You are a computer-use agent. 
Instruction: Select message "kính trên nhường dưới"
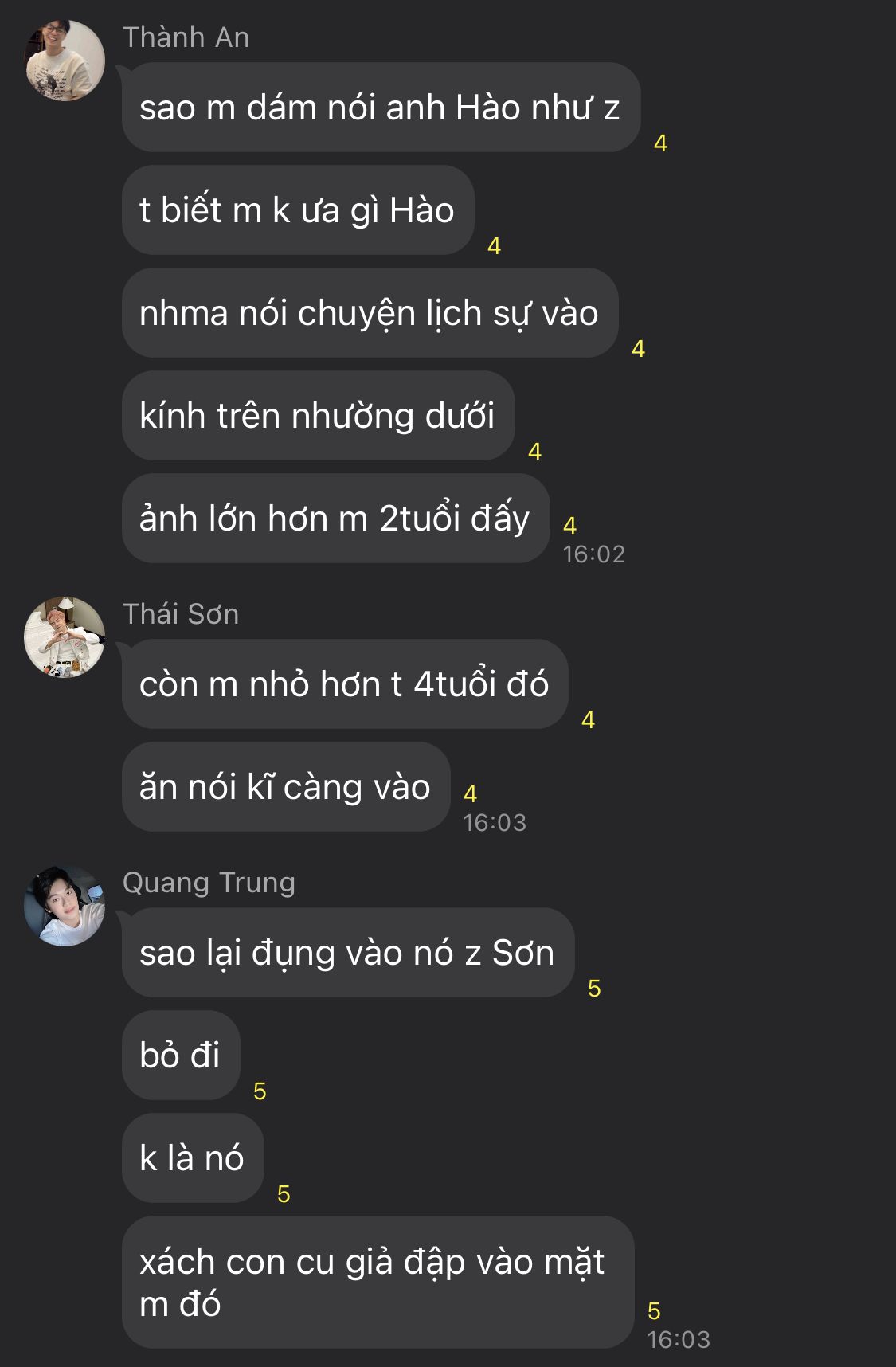[318, 416]
